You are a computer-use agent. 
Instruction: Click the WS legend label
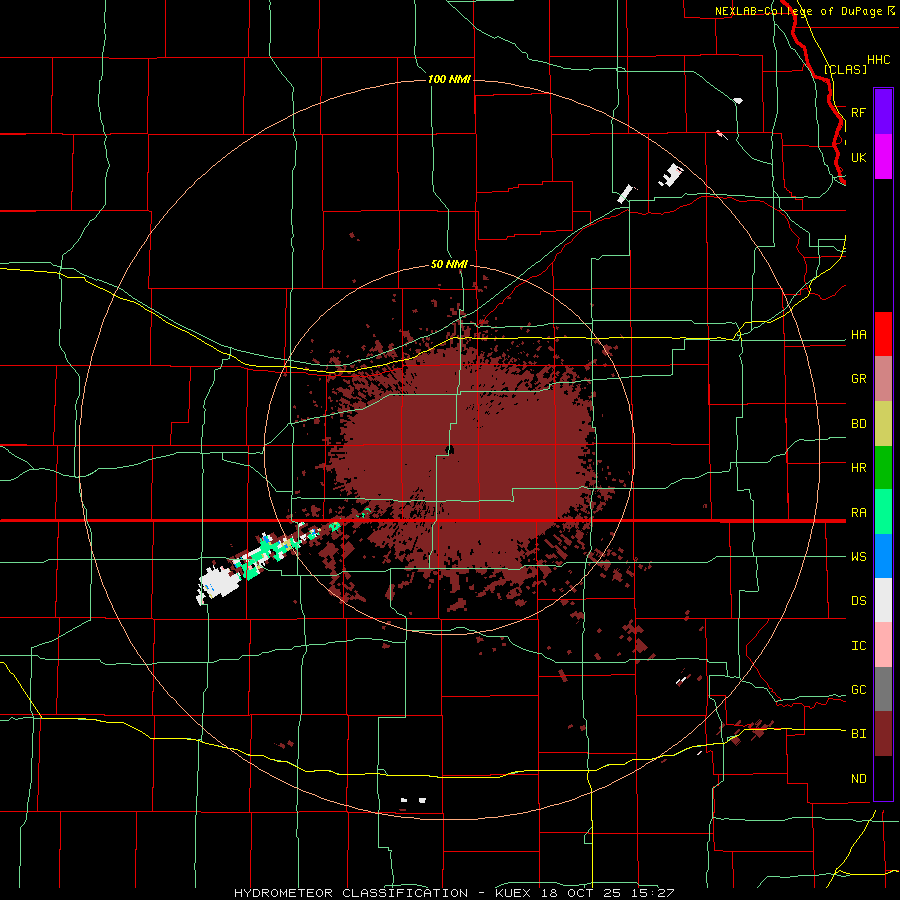[x=858, y=556]
